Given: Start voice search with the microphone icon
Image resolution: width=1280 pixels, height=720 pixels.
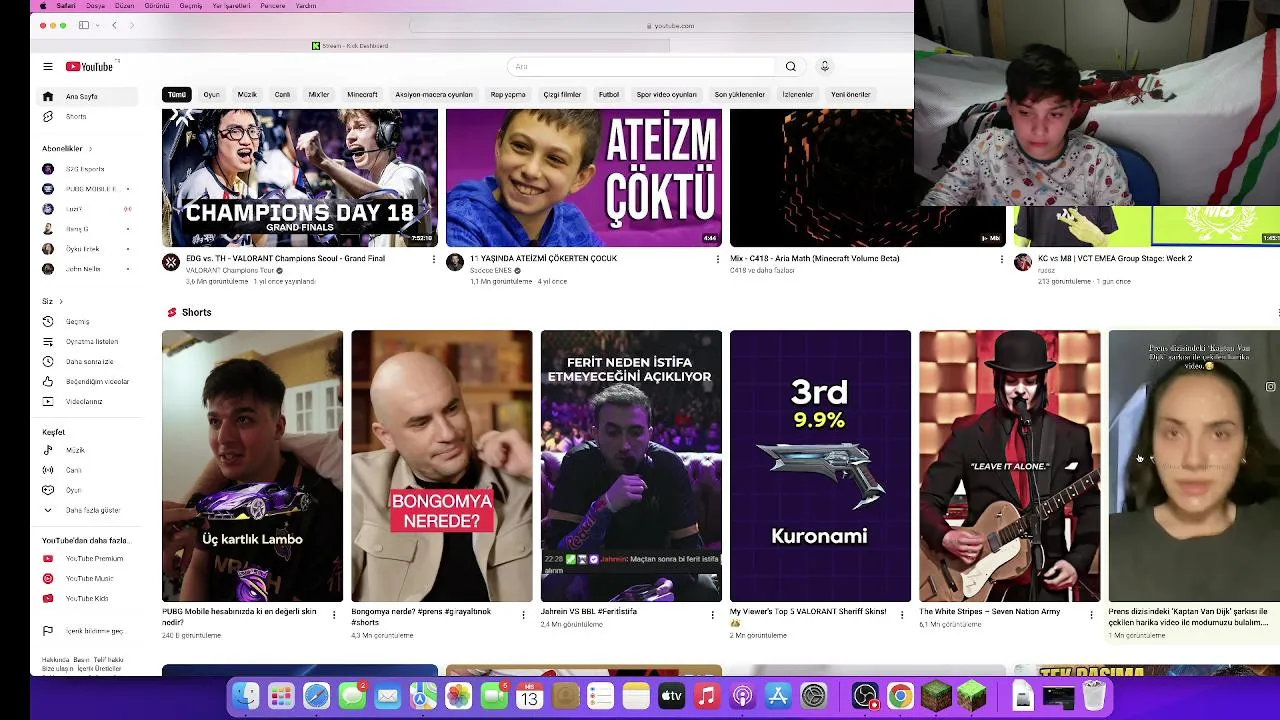Looking at the screenshot, I should [x=825, y=67].
